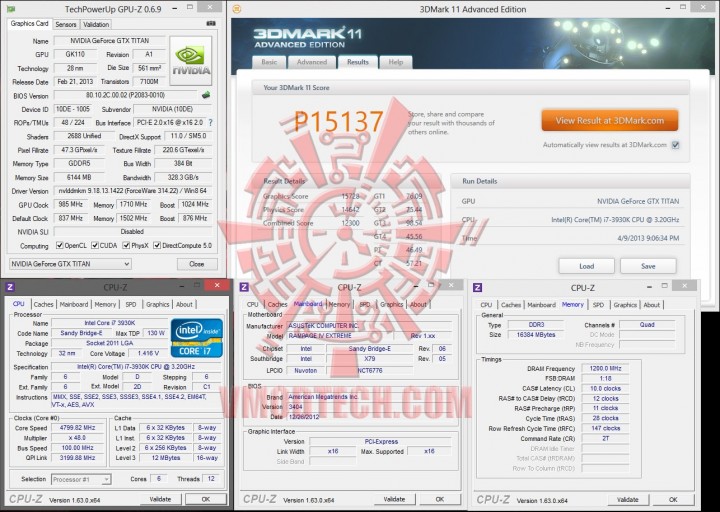Click the Driver Version field in GPU-Z
The width and height of the screenshot is (720, 512).
tap(133, 191)
